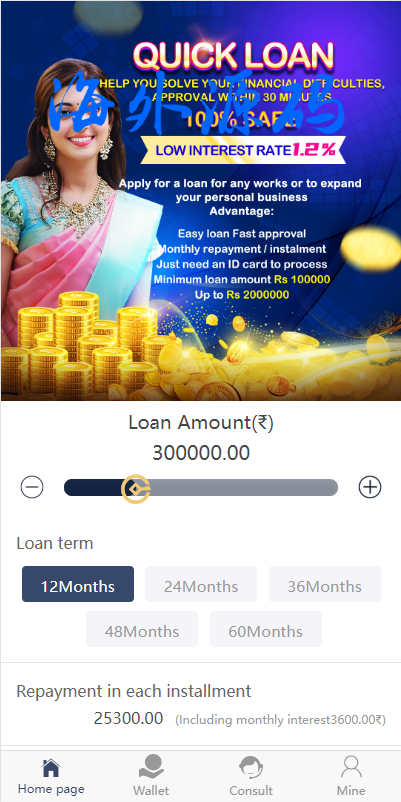The width and height of the screenshot is (401, 802).
Task: Open the Consult headset icon
Action: click(x=251, y=768)
